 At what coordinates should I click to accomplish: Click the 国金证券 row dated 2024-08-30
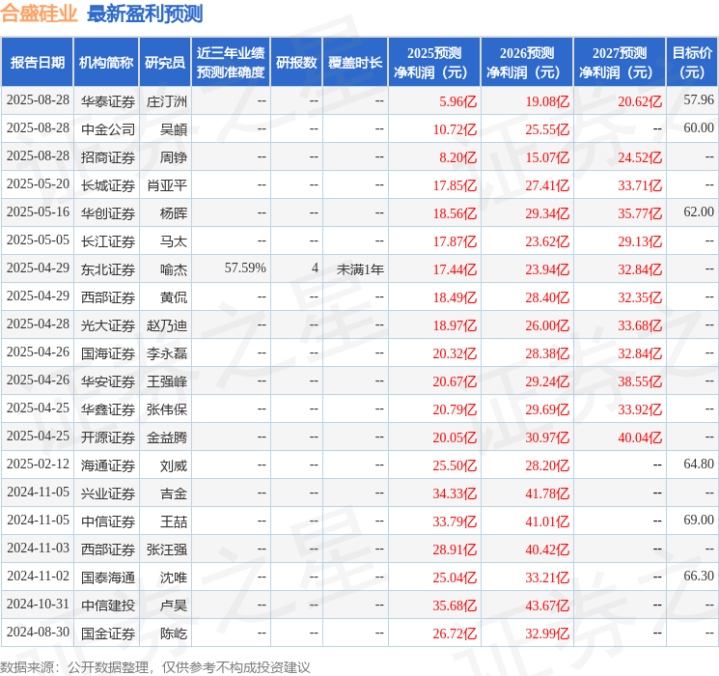359,633
